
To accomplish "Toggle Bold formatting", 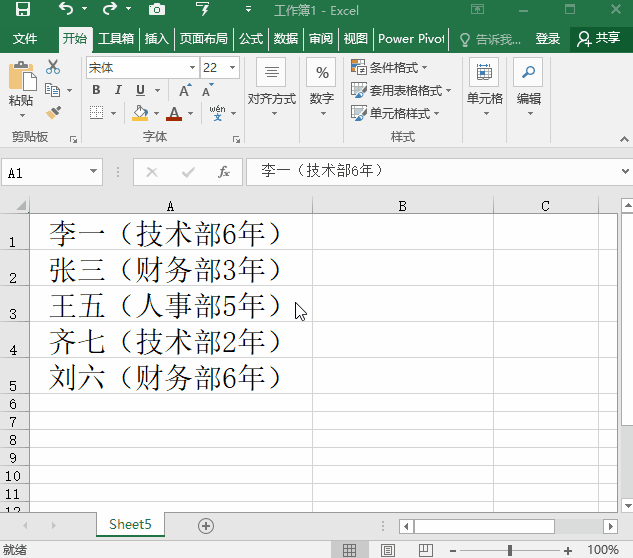I will click(x=96, y=90).
